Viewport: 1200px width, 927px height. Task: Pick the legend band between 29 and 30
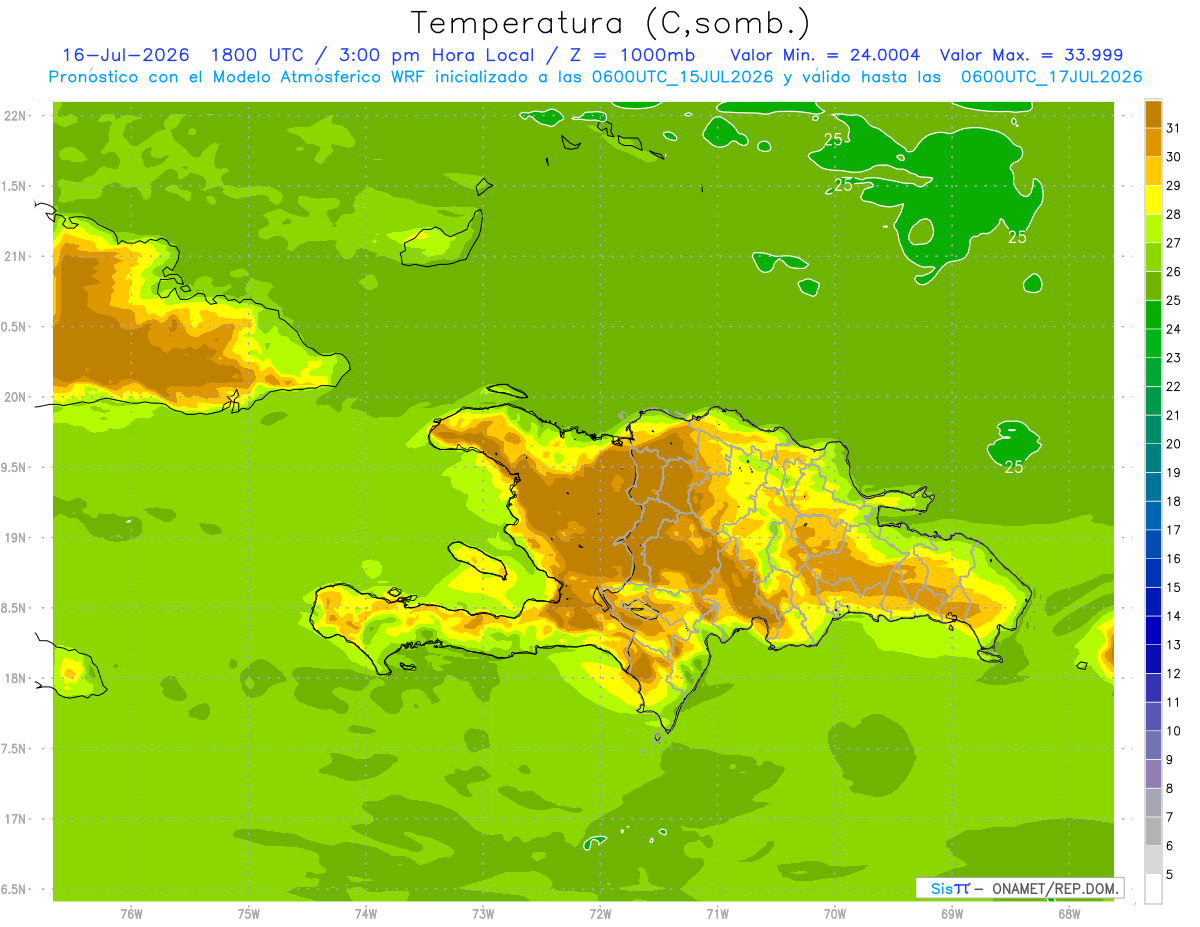pyautogui.click(x=1153, y=171)
